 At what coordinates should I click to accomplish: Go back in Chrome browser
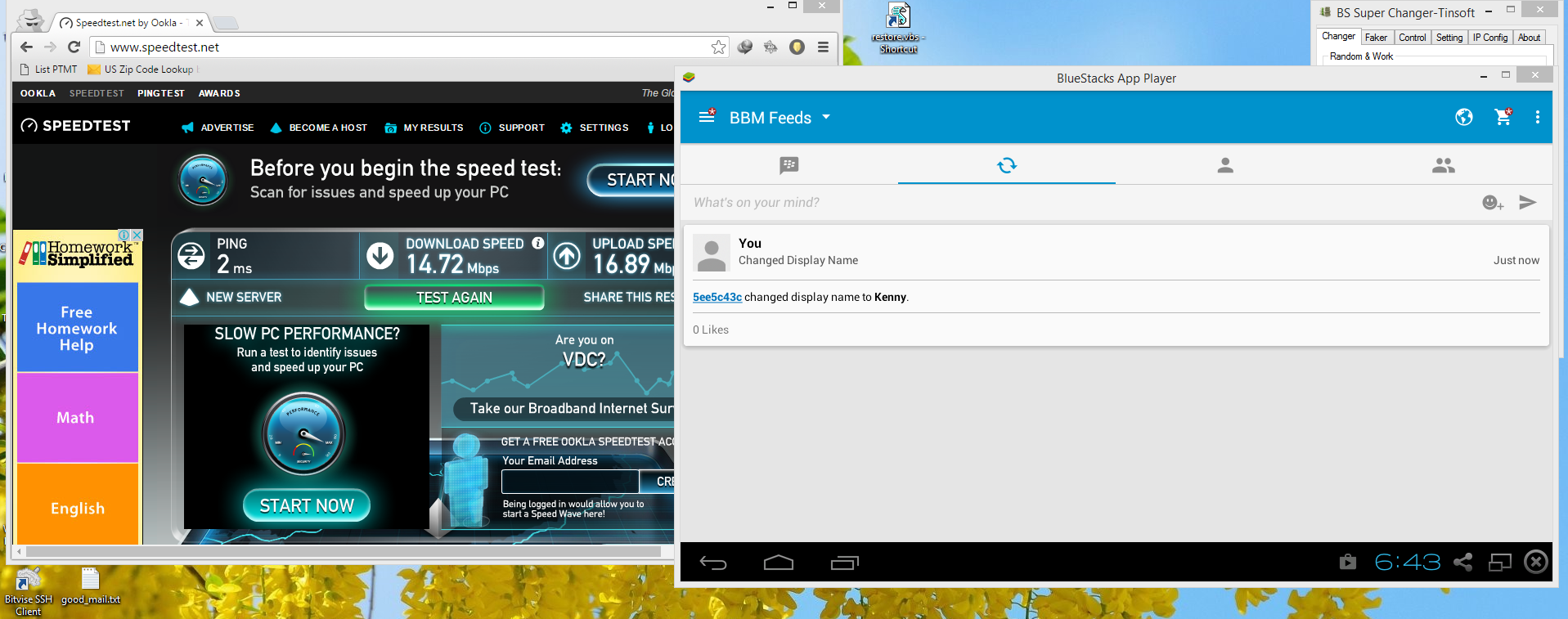(26, 47)
